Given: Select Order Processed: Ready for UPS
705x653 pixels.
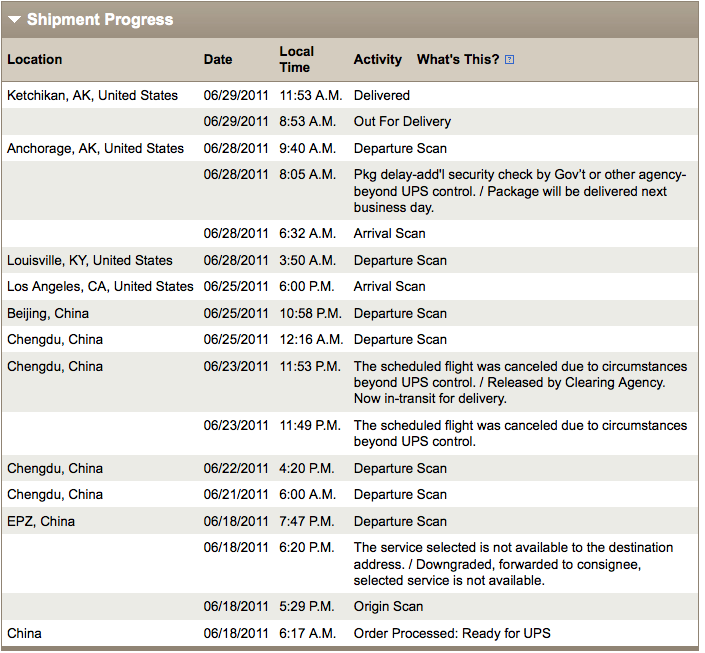Looking at the screenshot, I should [x=452, y=634].
